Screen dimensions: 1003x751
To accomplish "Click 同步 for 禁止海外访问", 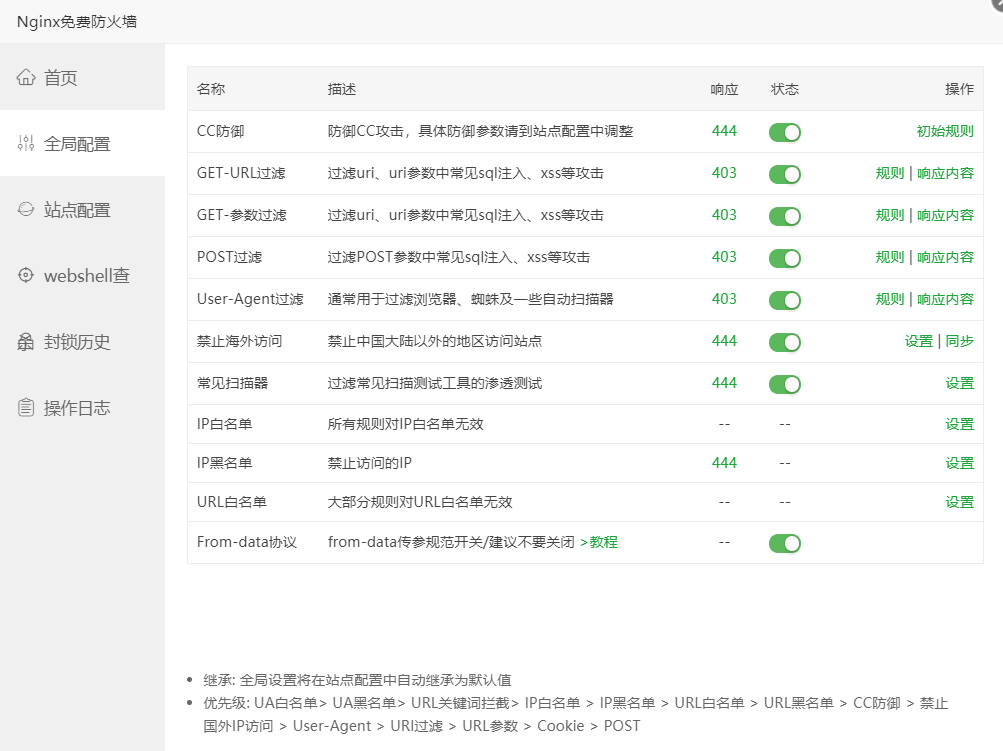I will [960, 341].
